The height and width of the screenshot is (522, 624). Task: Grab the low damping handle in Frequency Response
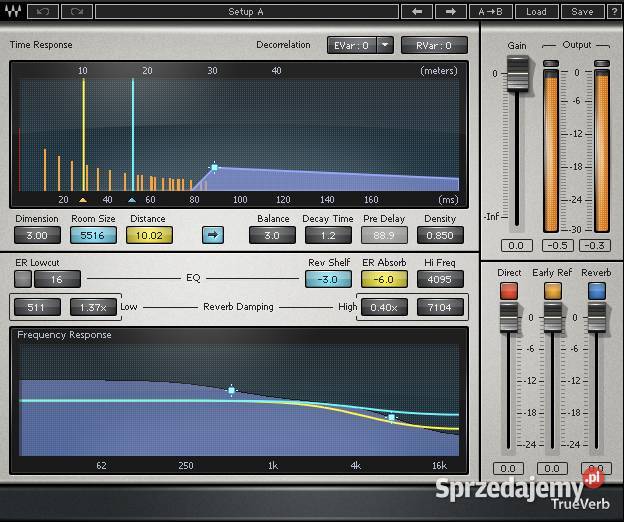point(232,390)
